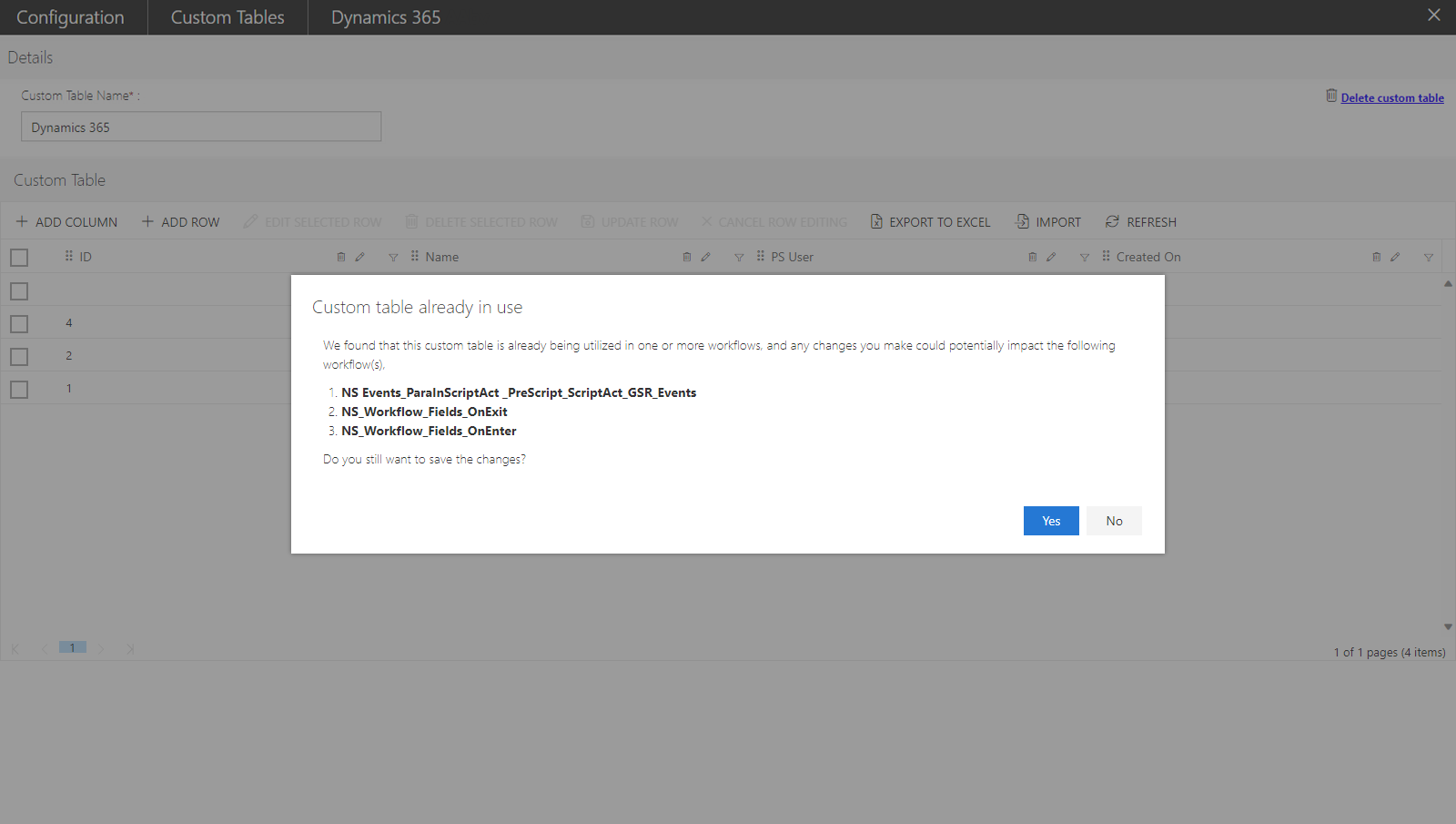The width and height of the screenshot is (1456, 824).
Task: Confirm saving changes with Yes
Action: tap(1051, 521)
